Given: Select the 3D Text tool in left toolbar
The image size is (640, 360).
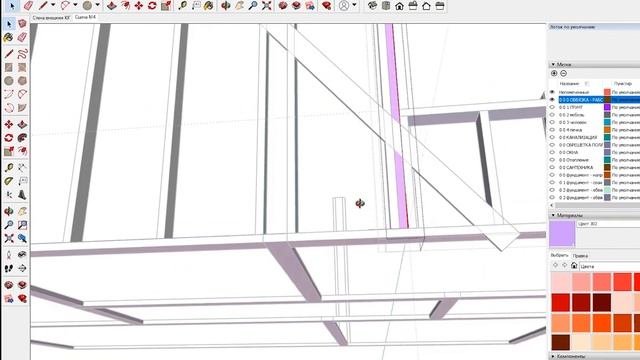Looking at the screenshot, I should click(x=22, y=195).
